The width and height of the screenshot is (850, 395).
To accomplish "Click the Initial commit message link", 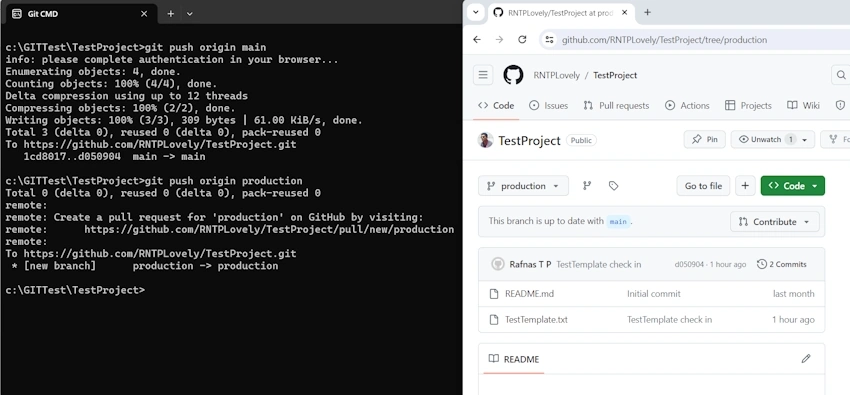I will click(654, 294).
